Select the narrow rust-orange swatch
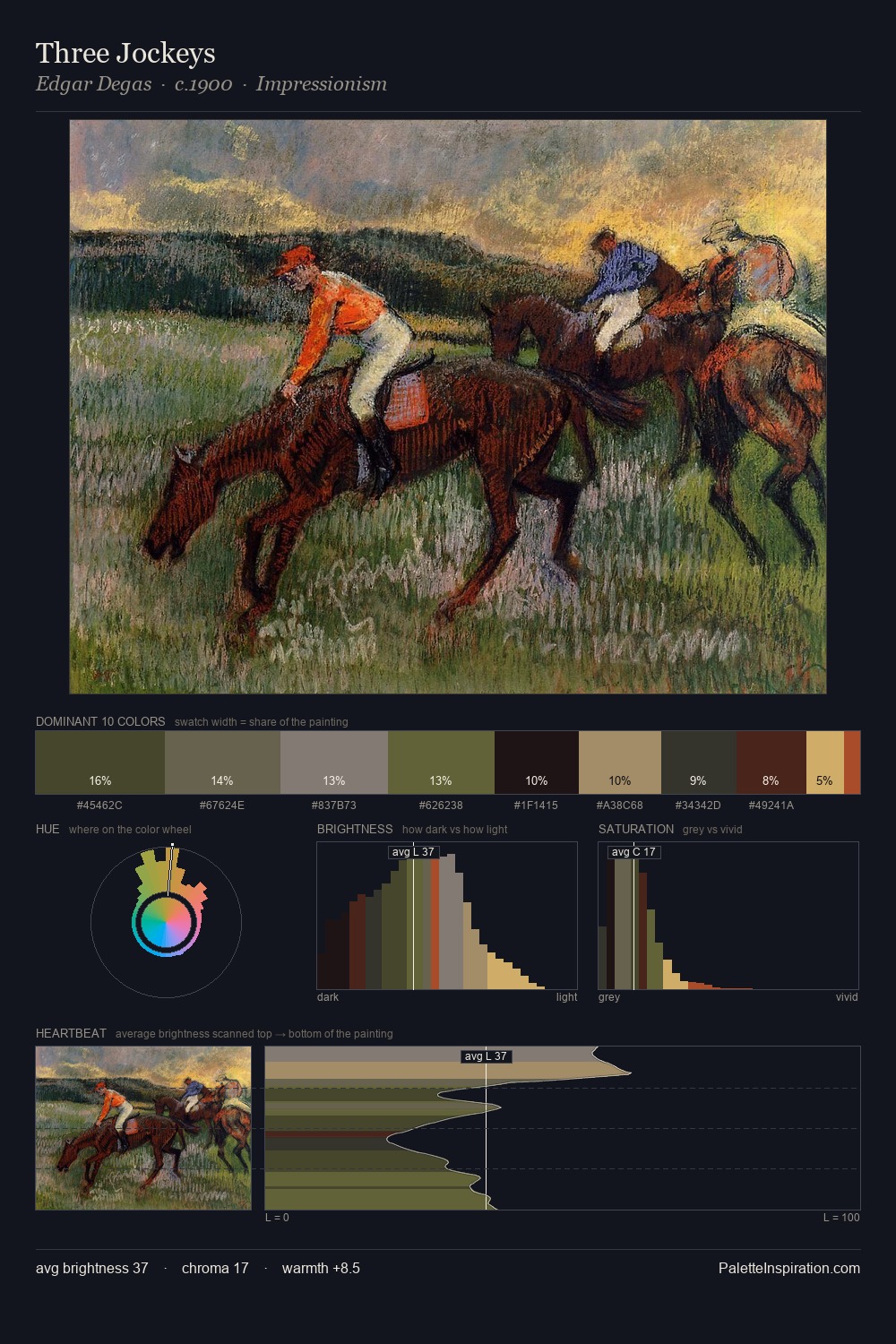The width and height of the screenshot is (896, 1344). (852, 762)
